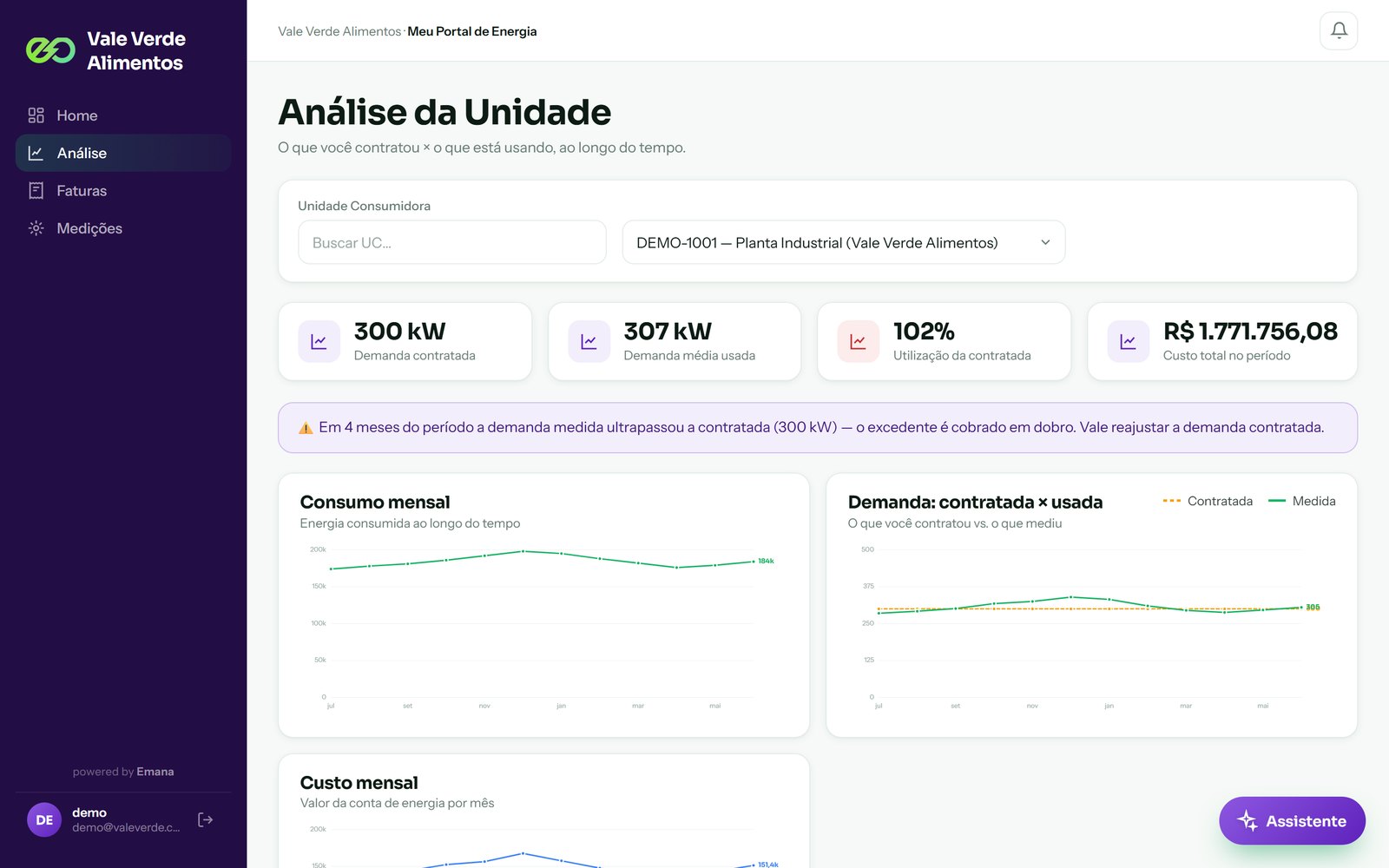Click the Emana powered-by link
The image size is (1389, 868).
pos(155,772)
